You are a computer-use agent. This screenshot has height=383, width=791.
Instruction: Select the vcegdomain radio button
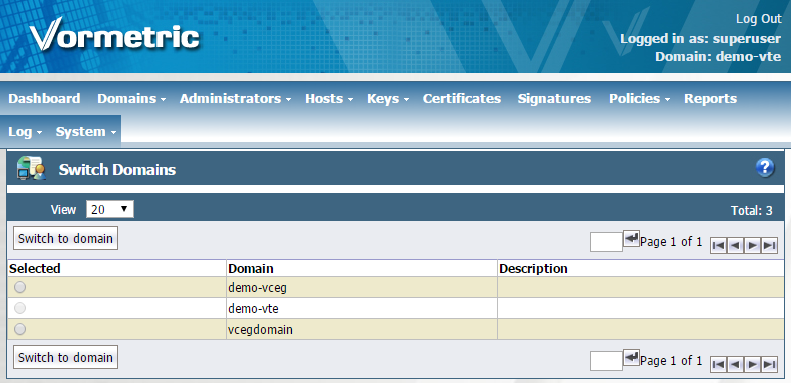pos(20,329)
